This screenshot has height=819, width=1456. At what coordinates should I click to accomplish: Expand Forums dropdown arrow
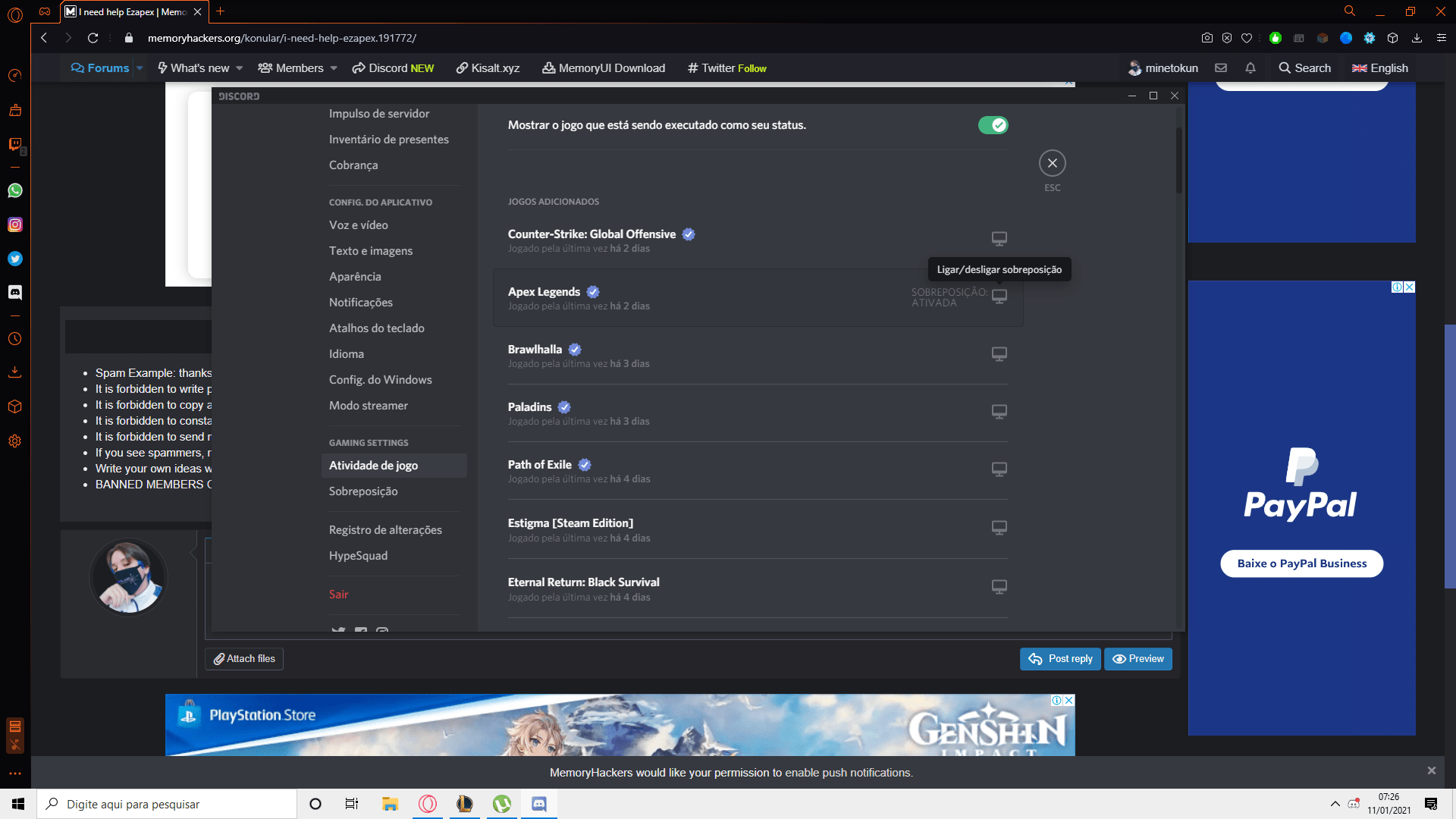(140, 68)
